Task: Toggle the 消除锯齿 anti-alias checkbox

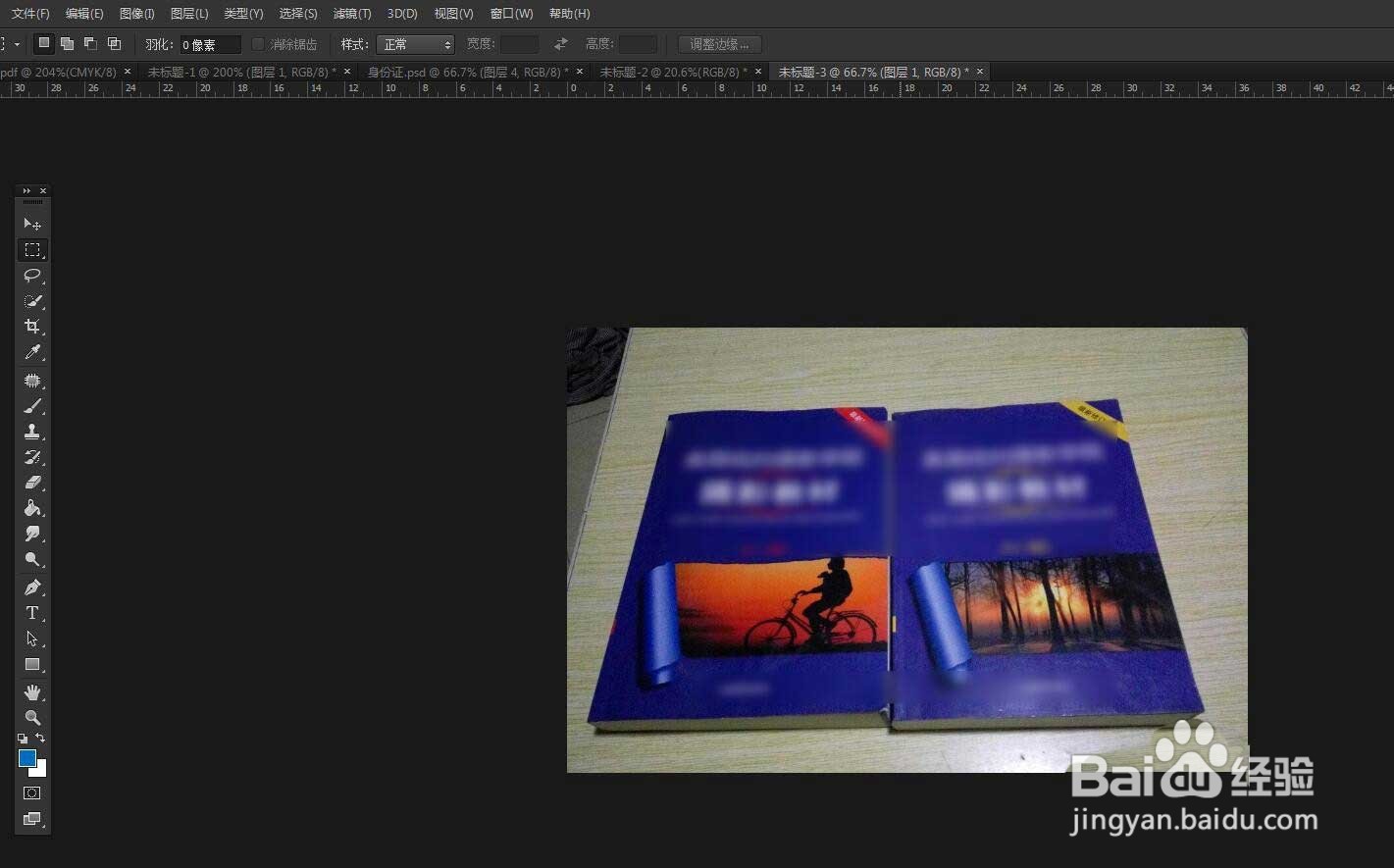Action: click(258, 44)
